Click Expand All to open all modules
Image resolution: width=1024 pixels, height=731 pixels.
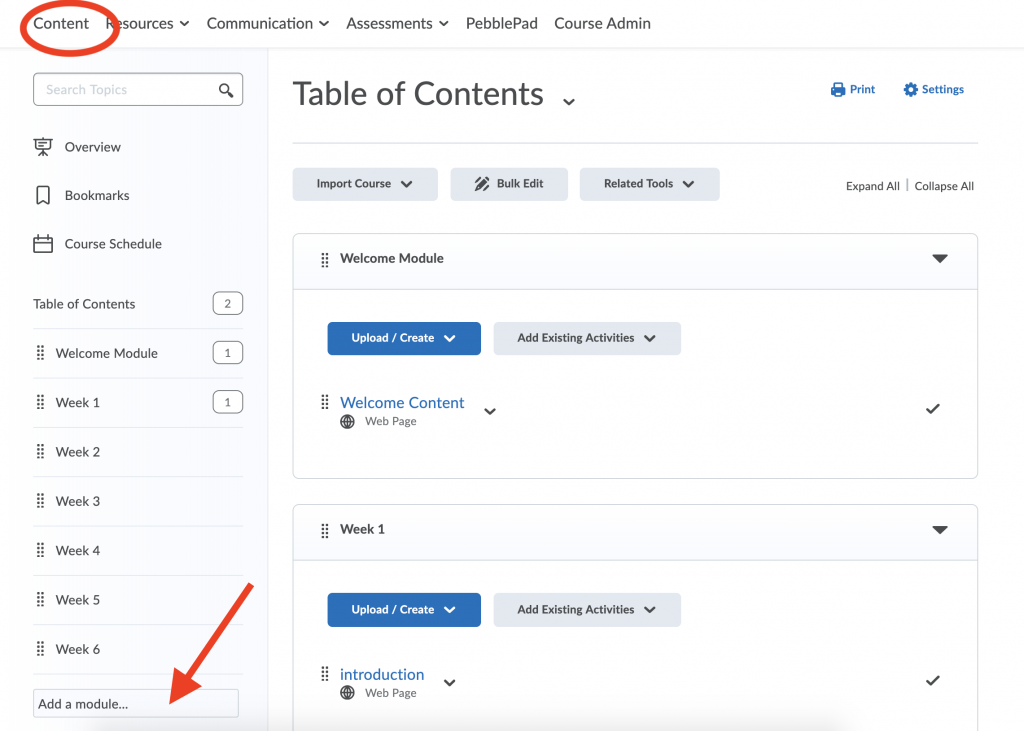tap(872, 186)
